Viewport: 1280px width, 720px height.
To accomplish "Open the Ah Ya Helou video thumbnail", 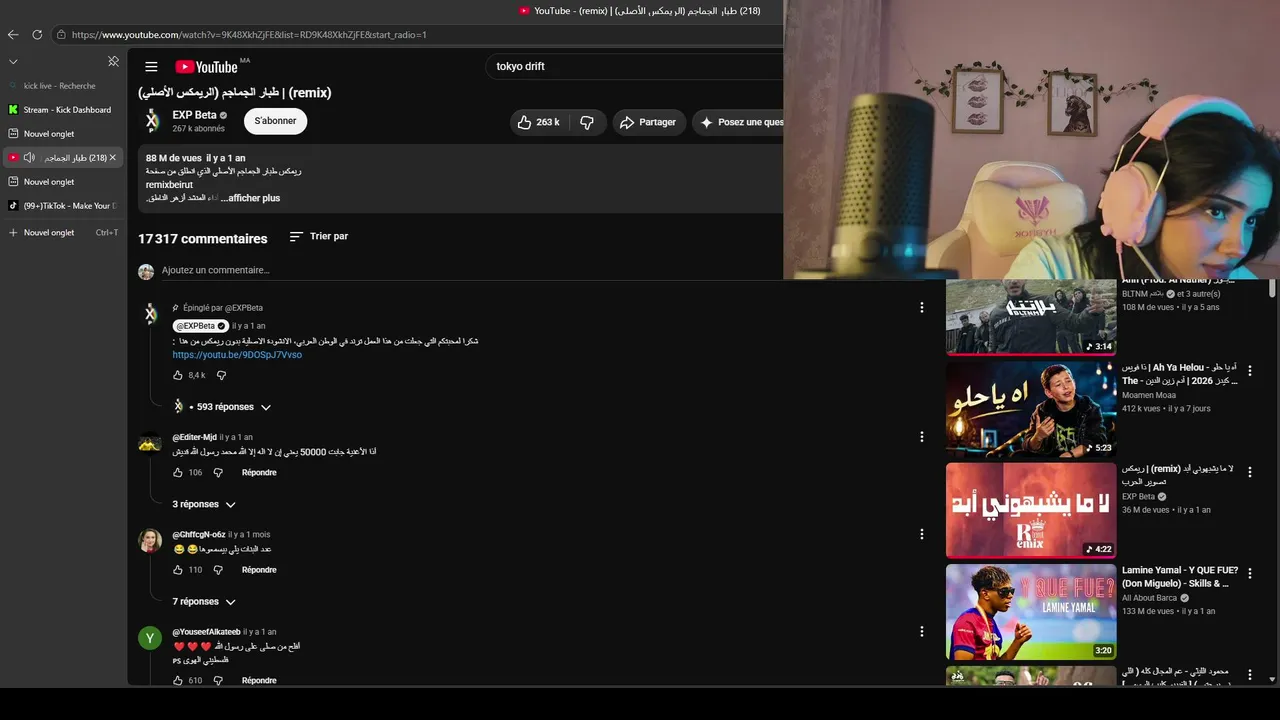I will [1031, 409].
